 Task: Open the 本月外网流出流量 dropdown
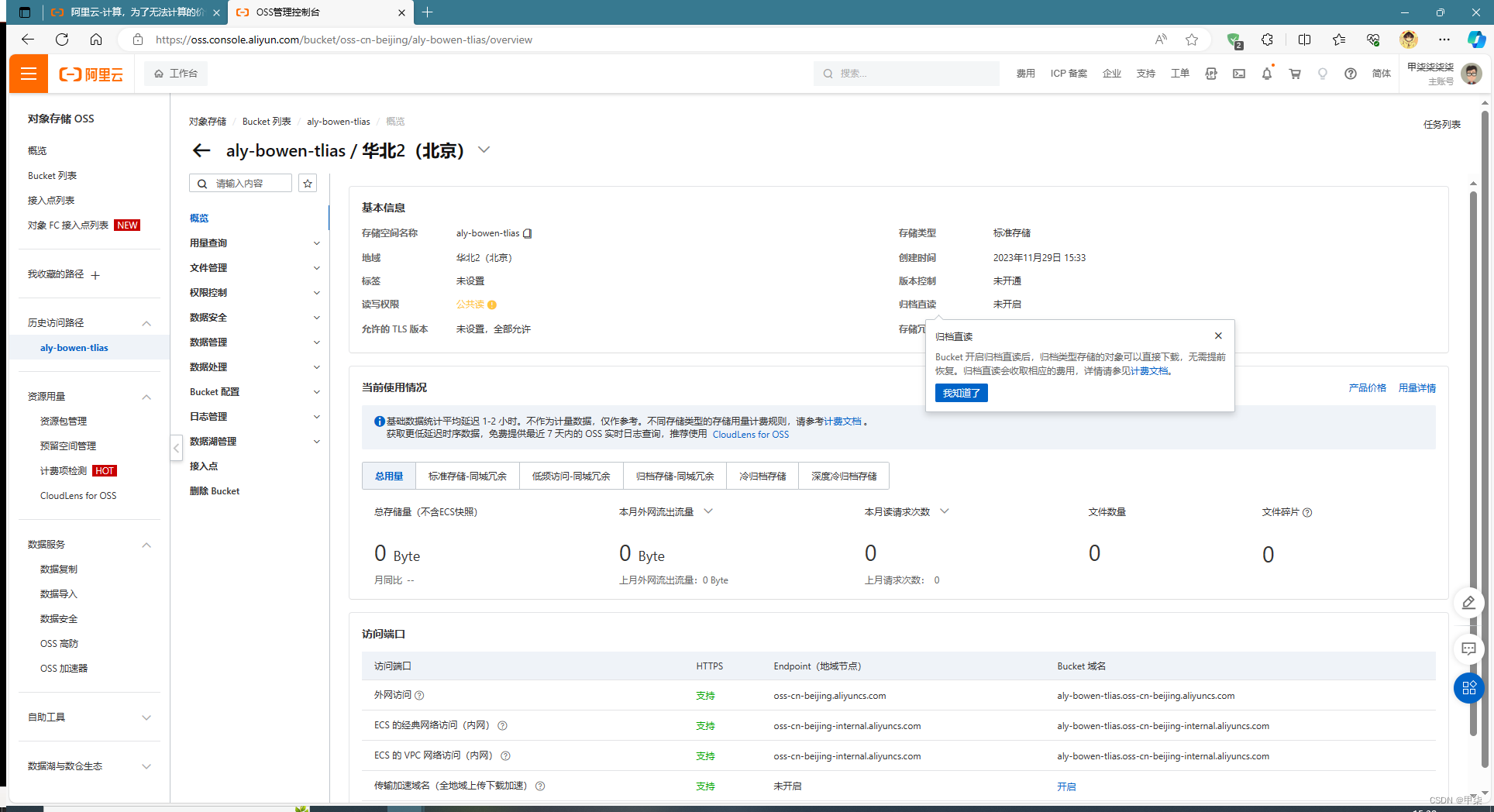tap(708, 511)
